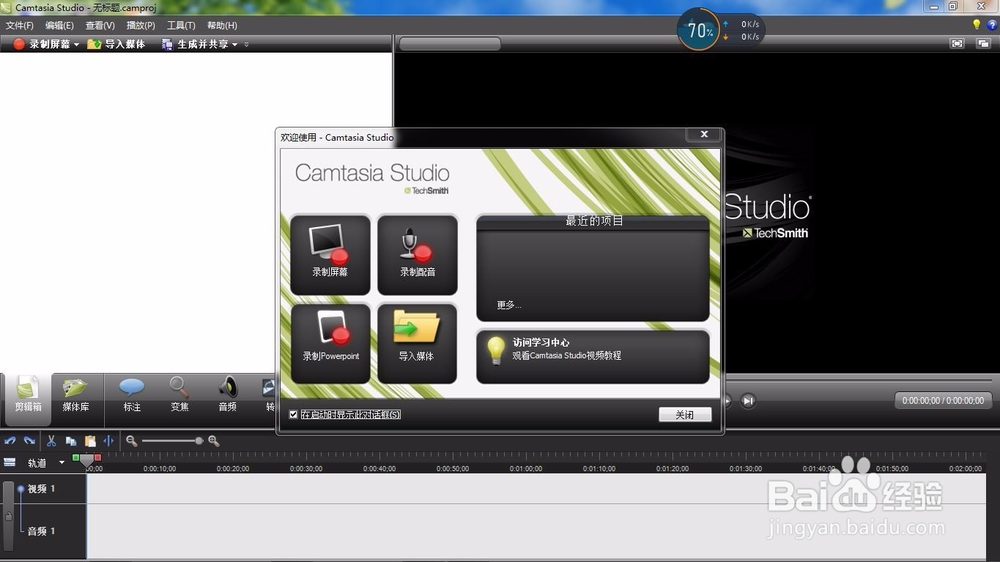Open the Edit (编辑) menu
Viewport: 1000px width, 562px height.
(x=59, y=26)
